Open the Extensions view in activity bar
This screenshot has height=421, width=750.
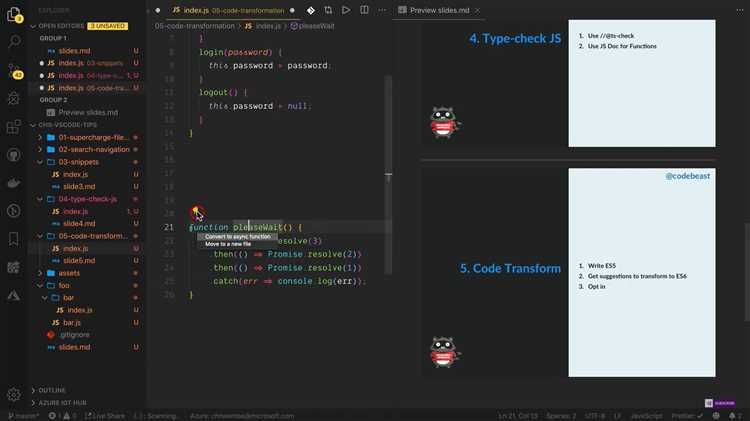(14, 127)
